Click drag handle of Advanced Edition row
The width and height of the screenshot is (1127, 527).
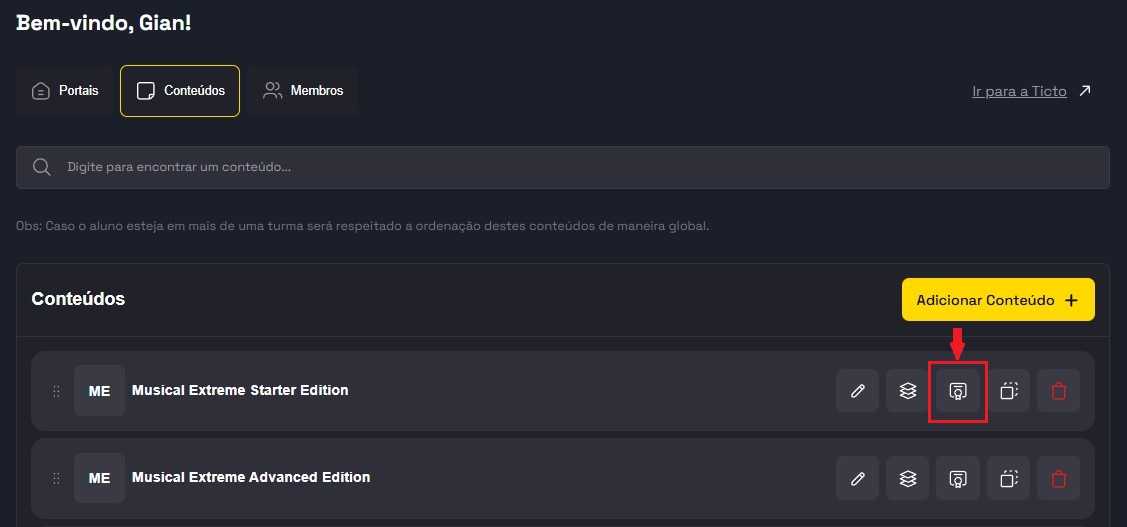coord(56,478)
